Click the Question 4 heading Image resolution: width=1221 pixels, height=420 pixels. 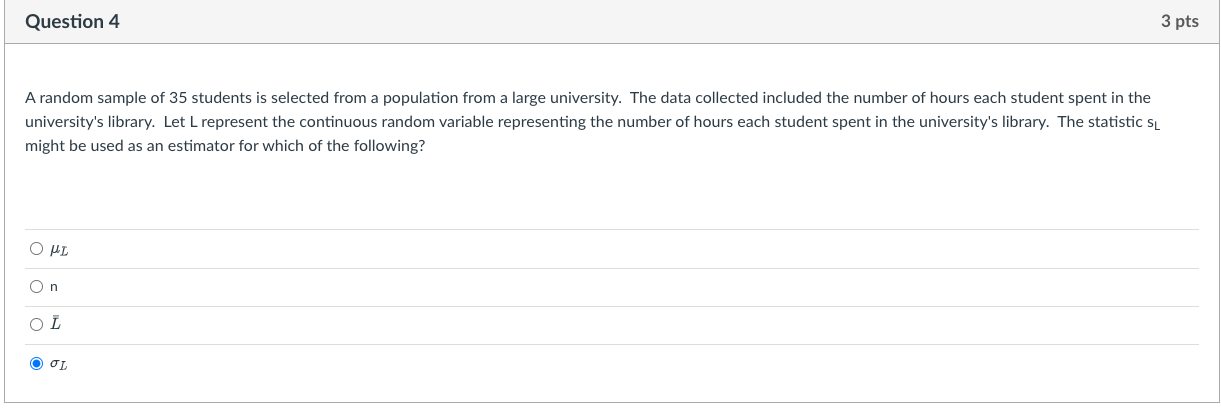pos(72,22)
